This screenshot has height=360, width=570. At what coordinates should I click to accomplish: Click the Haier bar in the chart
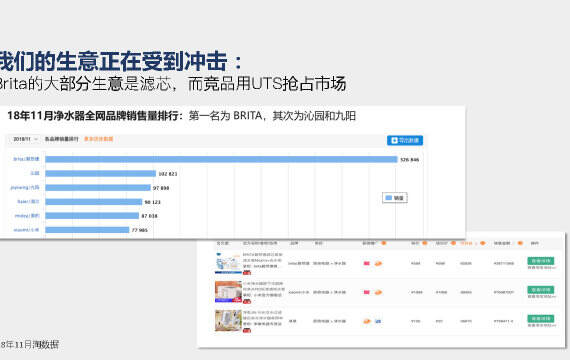point(94,202)
